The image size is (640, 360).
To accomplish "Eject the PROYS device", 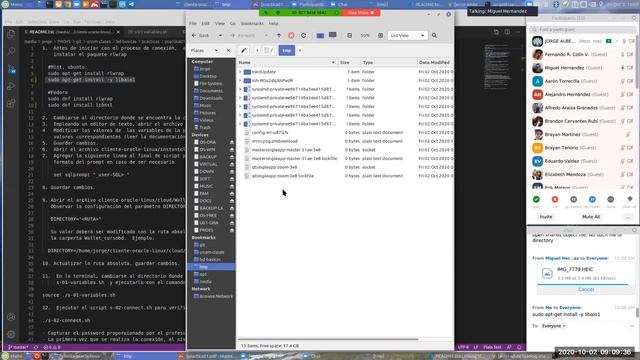I will [232, 230].
